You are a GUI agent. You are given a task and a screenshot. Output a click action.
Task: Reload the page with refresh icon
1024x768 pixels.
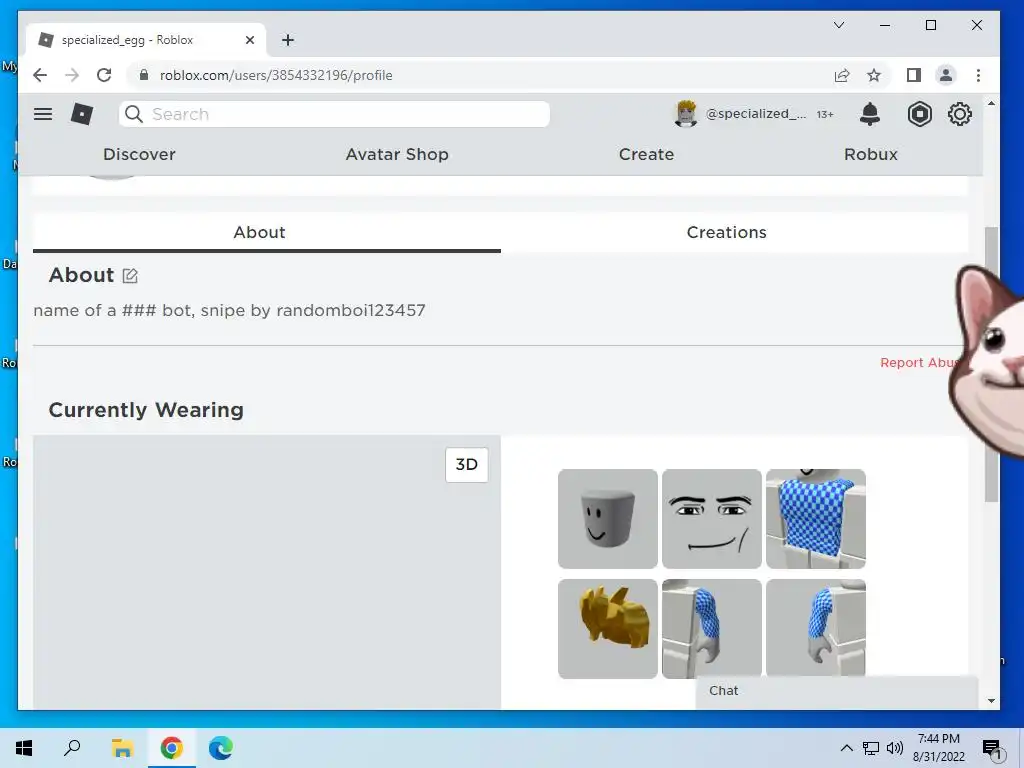(104, 75)
